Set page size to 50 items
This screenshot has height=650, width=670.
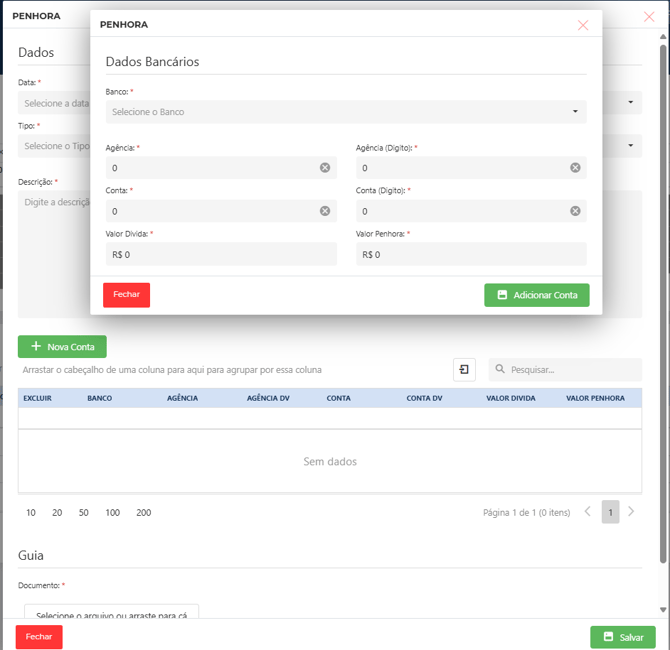[x=83, y=513]
